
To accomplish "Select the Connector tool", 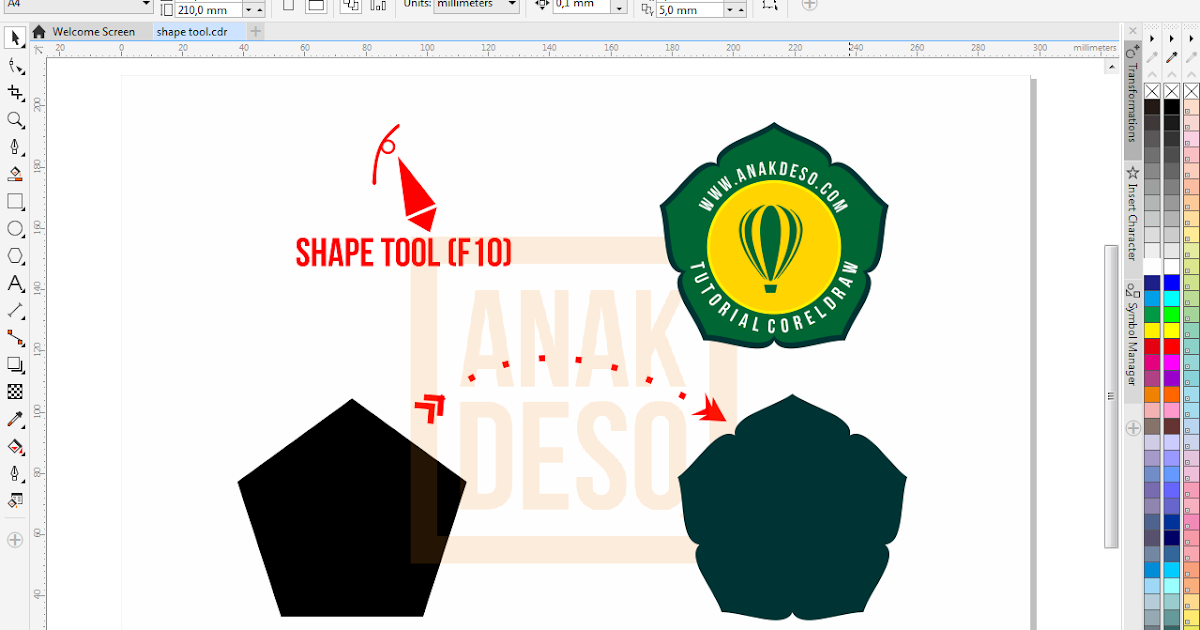I will pos(15,337).
